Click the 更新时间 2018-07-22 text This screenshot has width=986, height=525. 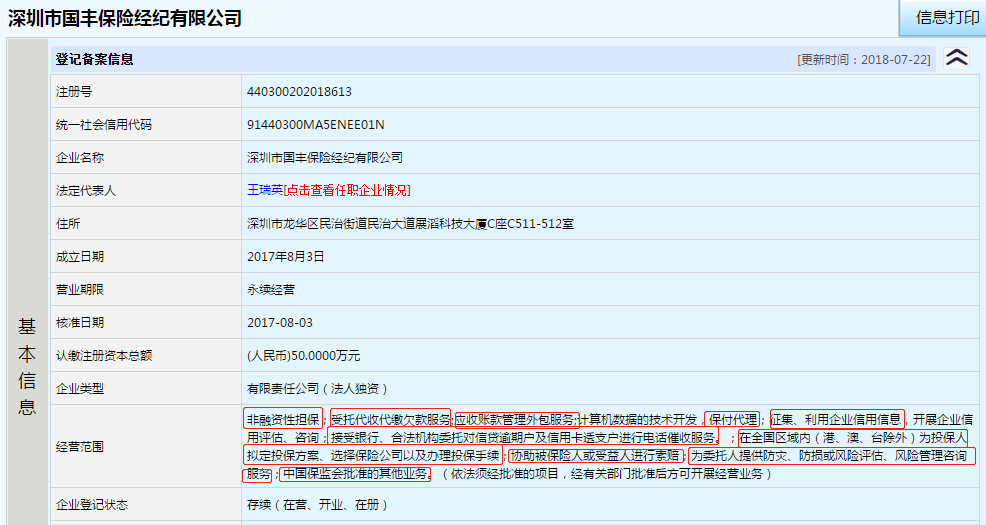tap(864, 60)
